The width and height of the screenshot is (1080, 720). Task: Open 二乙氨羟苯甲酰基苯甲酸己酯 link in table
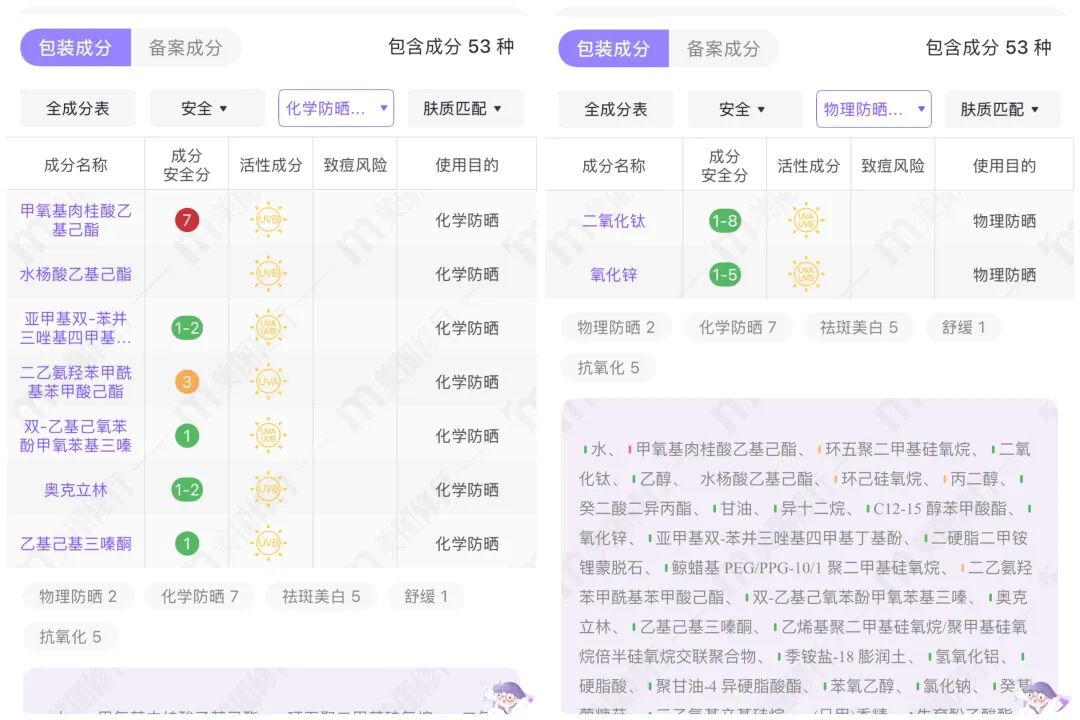click(76, 382)
